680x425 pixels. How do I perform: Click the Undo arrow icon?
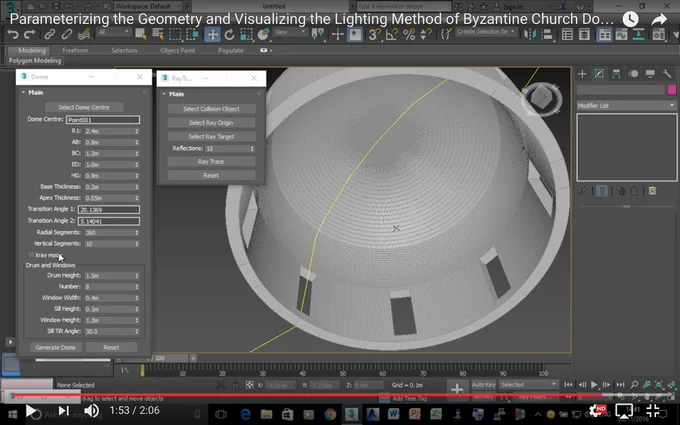pos(13,34)
